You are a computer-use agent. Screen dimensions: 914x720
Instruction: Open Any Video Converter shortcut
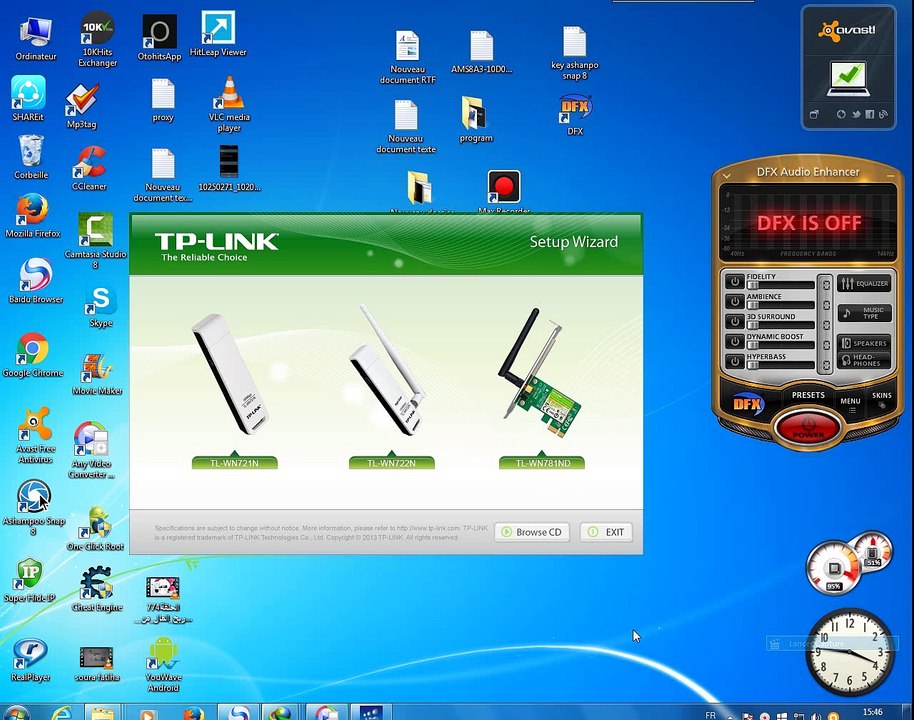coord(91,450)
